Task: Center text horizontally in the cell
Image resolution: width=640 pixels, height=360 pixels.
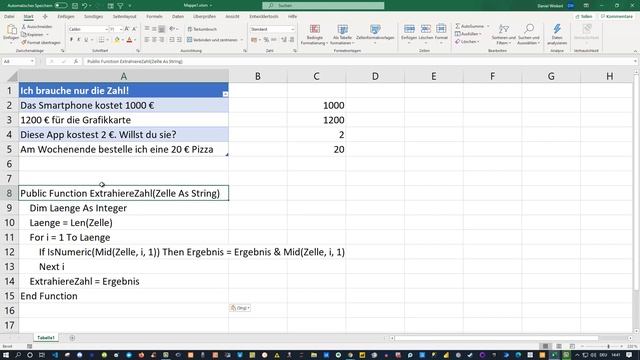Action: point(155,40)
